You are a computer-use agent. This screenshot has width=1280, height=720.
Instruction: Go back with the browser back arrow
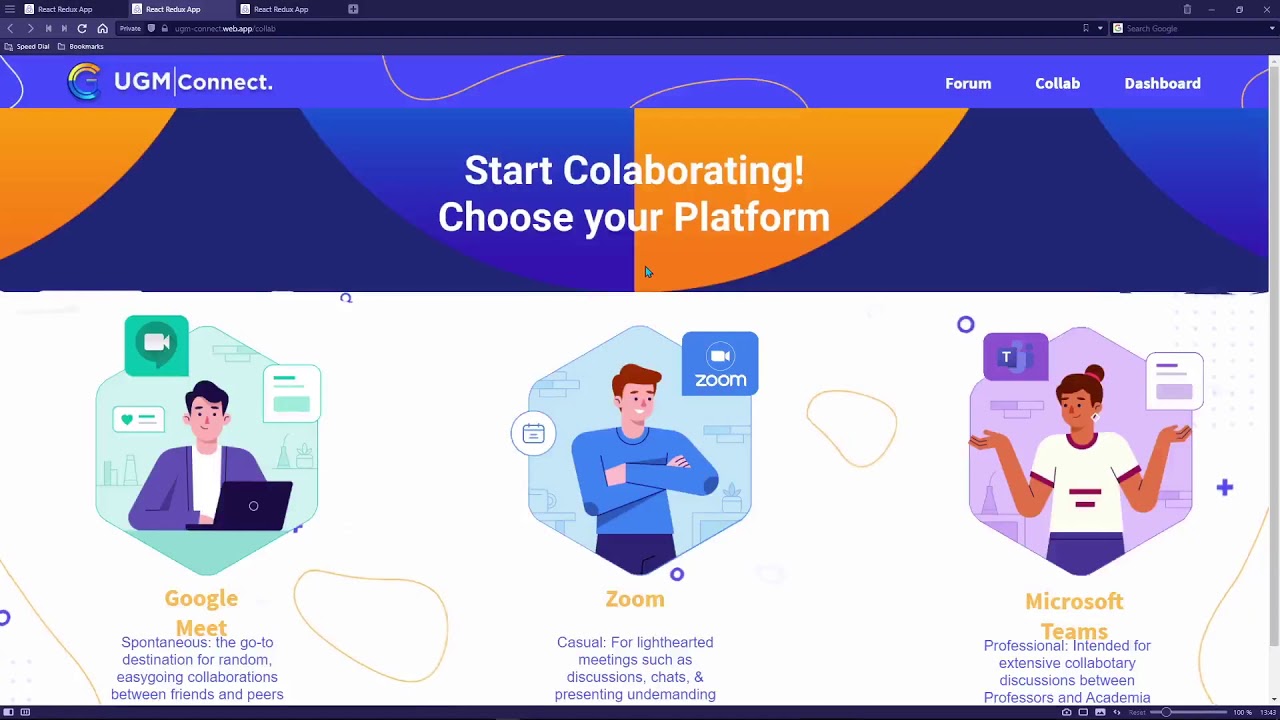tap(11, 28)
